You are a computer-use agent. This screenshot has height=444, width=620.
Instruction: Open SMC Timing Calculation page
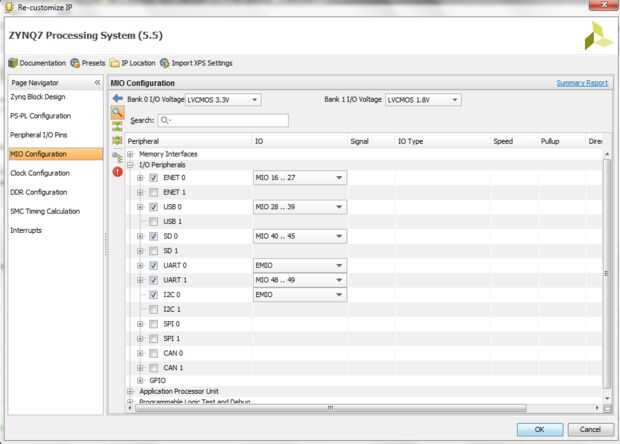point(45,211)
